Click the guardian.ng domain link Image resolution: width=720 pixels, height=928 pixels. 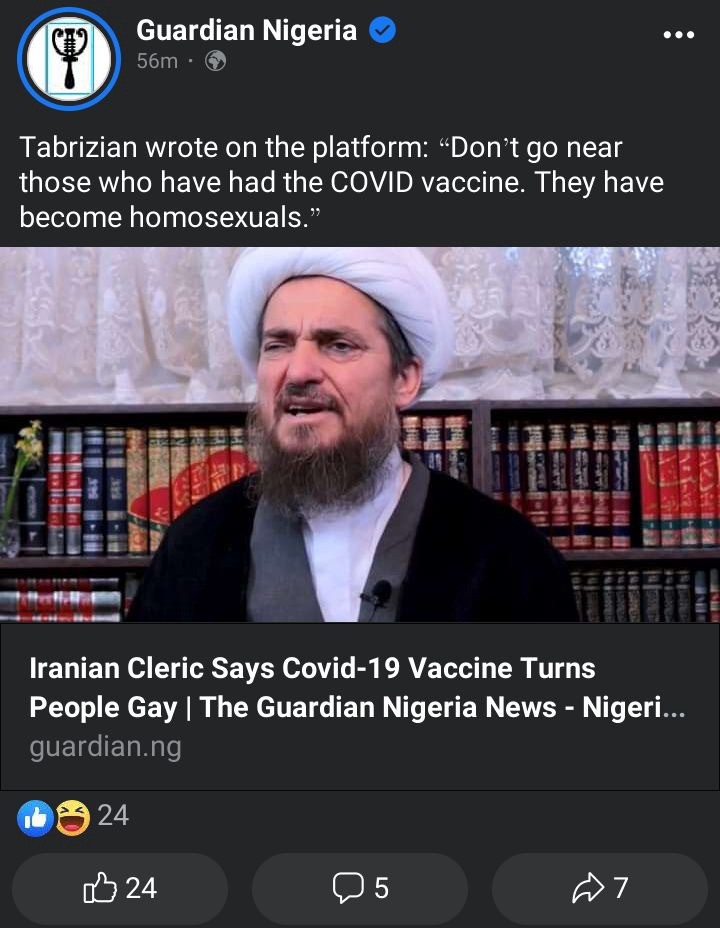(x=105, y=746)
